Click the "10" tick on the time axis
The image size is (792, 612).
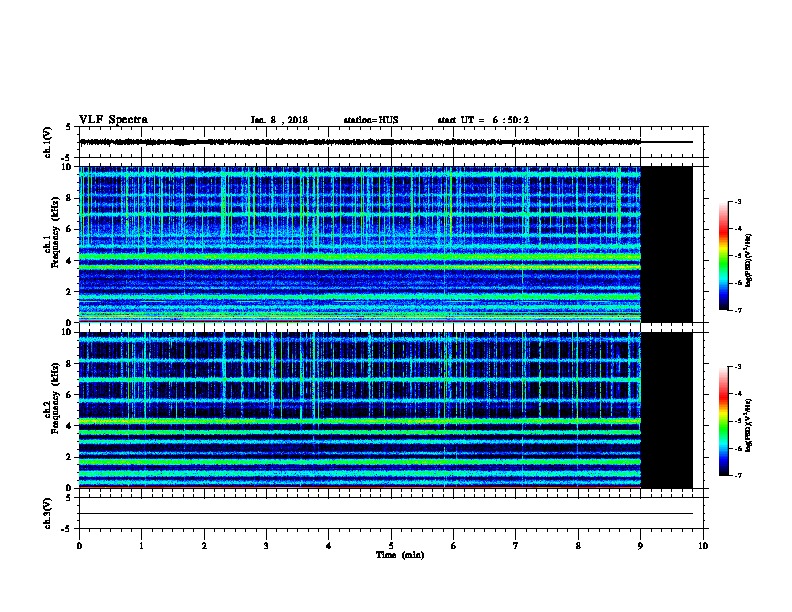[x=703, y=546]
